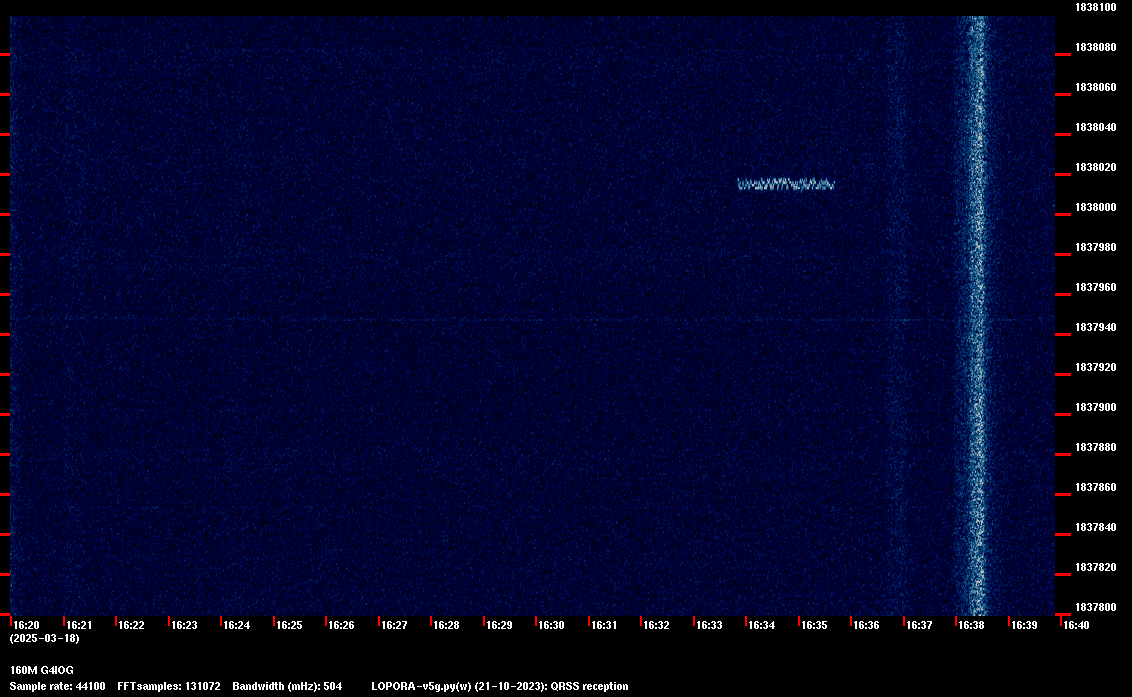Click the LOPORA-v5g.py QRSS reception text
This screenshot has height=697, width=1132.
pos(500,686)
